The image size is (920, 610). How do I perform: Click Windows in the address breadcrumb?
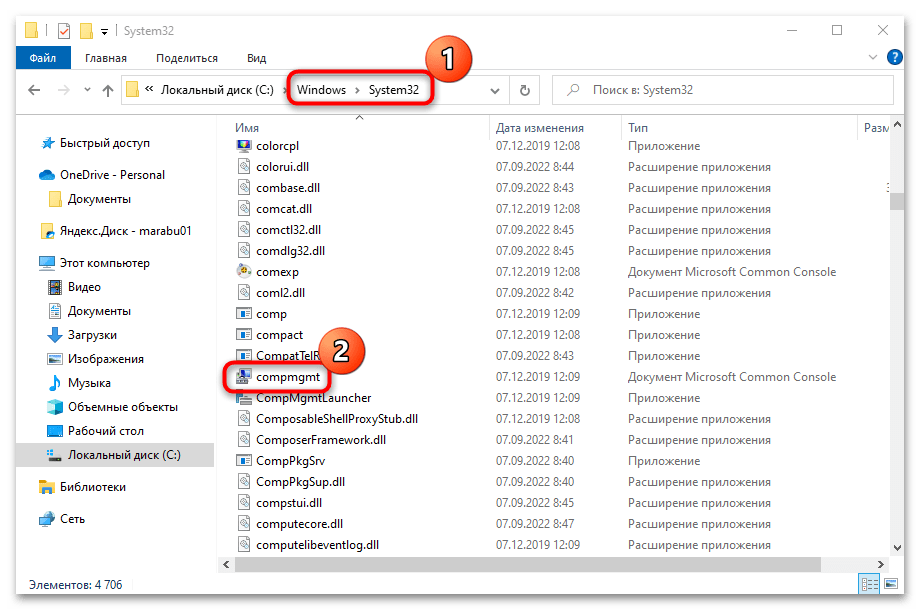point(321,90)
